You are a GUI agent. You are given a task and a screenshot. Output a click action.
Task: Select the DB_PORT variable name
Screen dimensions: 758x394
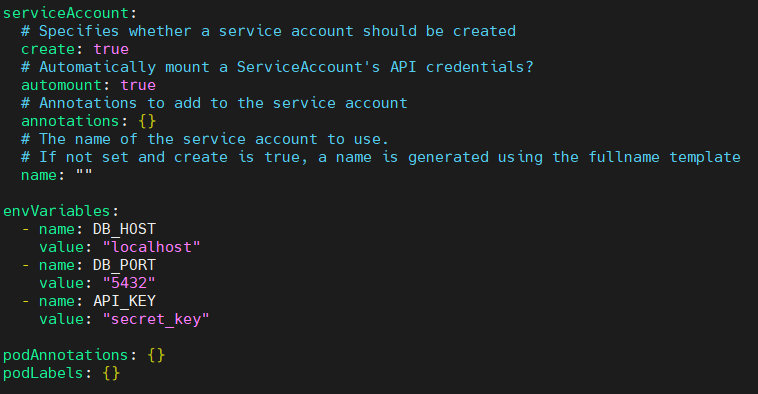point(124,265)
